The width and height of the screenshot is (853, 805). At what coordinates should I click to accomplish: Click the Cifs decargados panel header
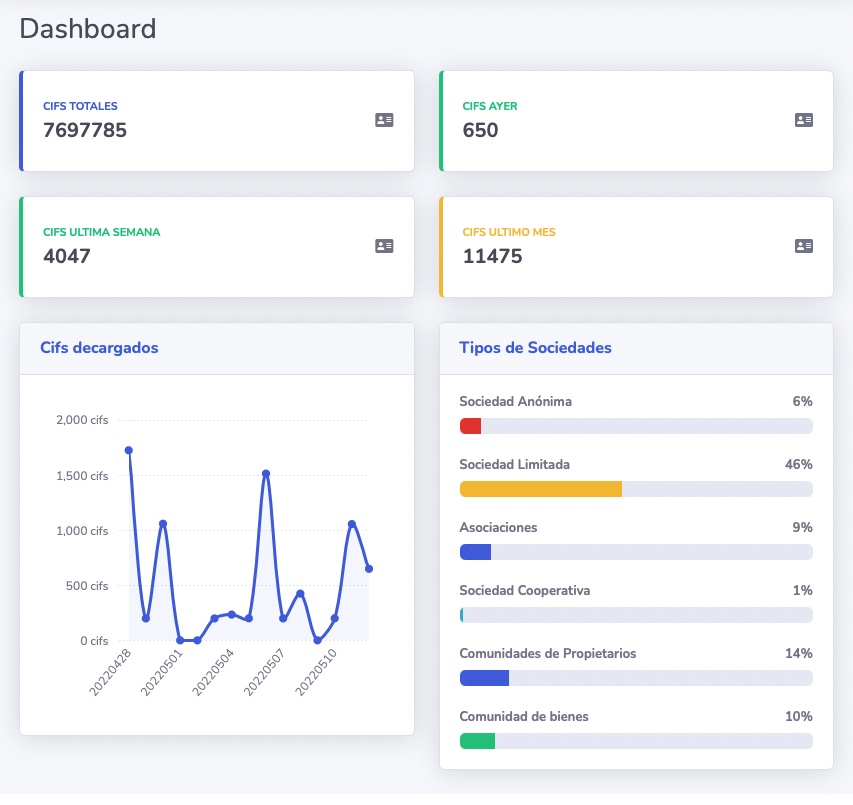click(99, 348)
